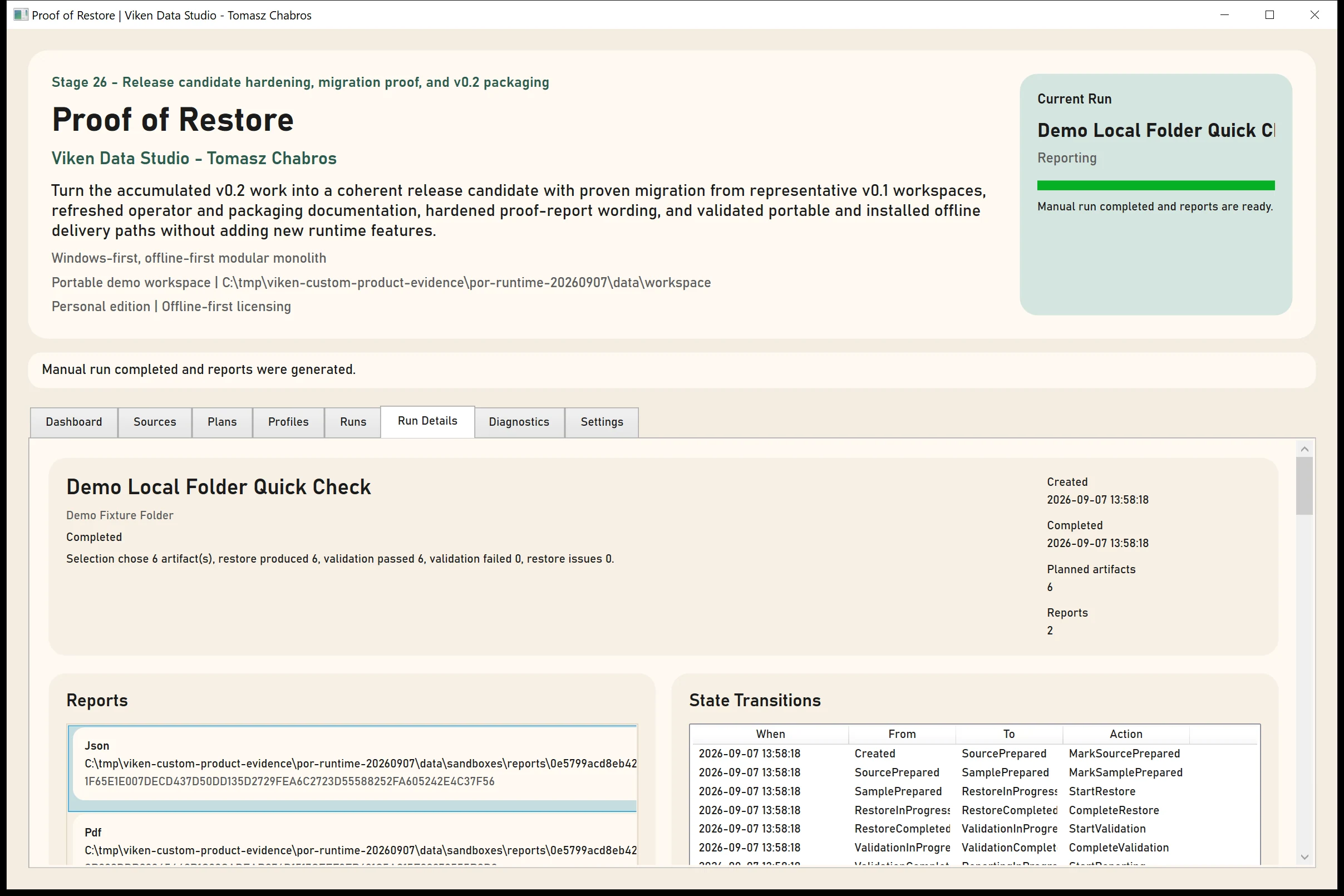This screenshot has height=896, width=1344.
Task: Select the Pdf report entry
Action: [x=352, y=840]
